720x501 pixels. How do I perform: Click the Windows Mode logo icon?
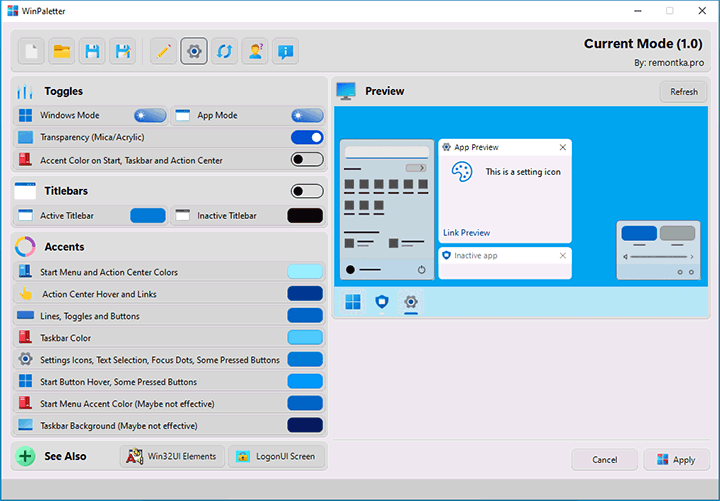click(26, 115)
